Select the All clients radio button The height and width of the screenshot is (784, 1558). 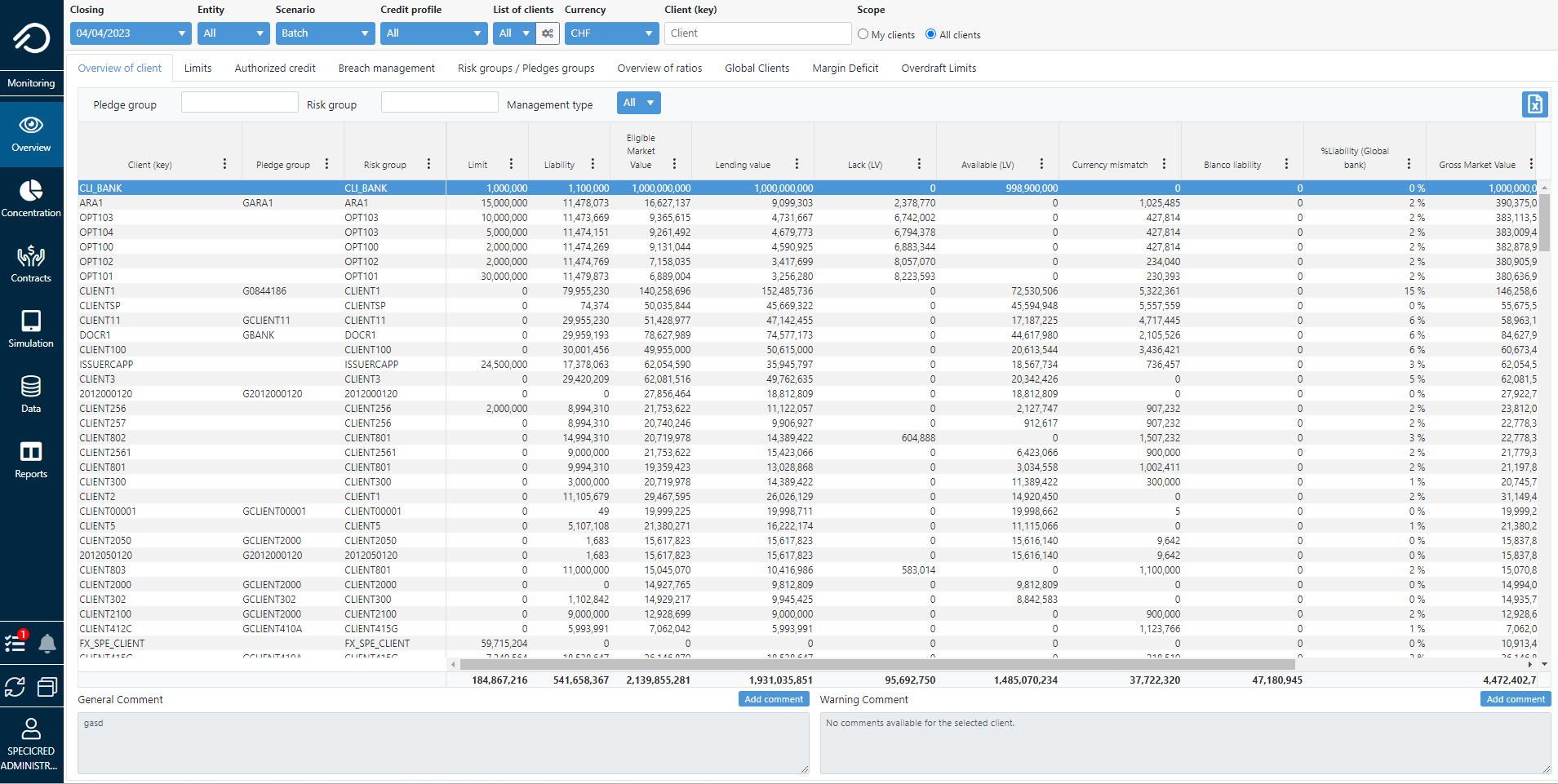click(x=930, y=34)
